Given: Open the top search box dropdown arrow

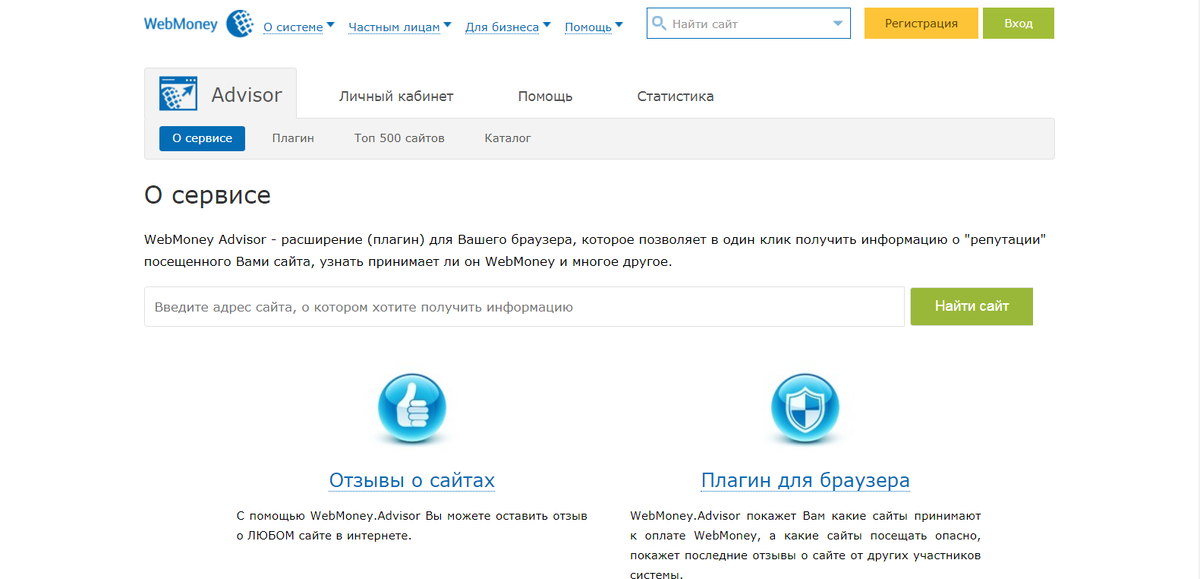Looking at the screenshot, I should pos(838,23).
